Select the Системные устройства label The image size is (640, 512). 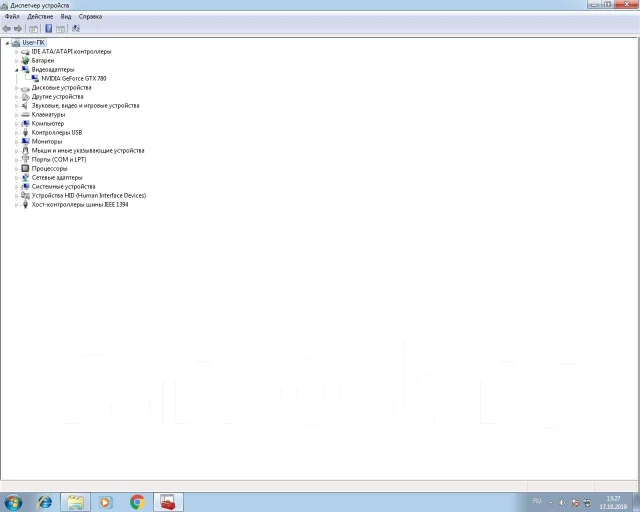(64, 187)
